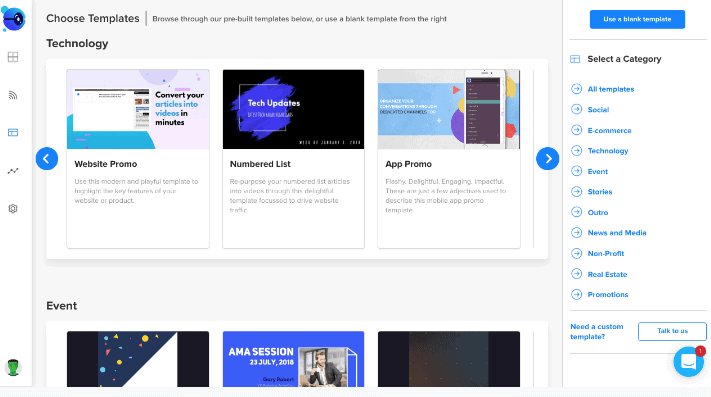Open the Tech Updates Numbered List thumbnail
Viewport: 711px width, 397px height.
[x=293, y=109]
